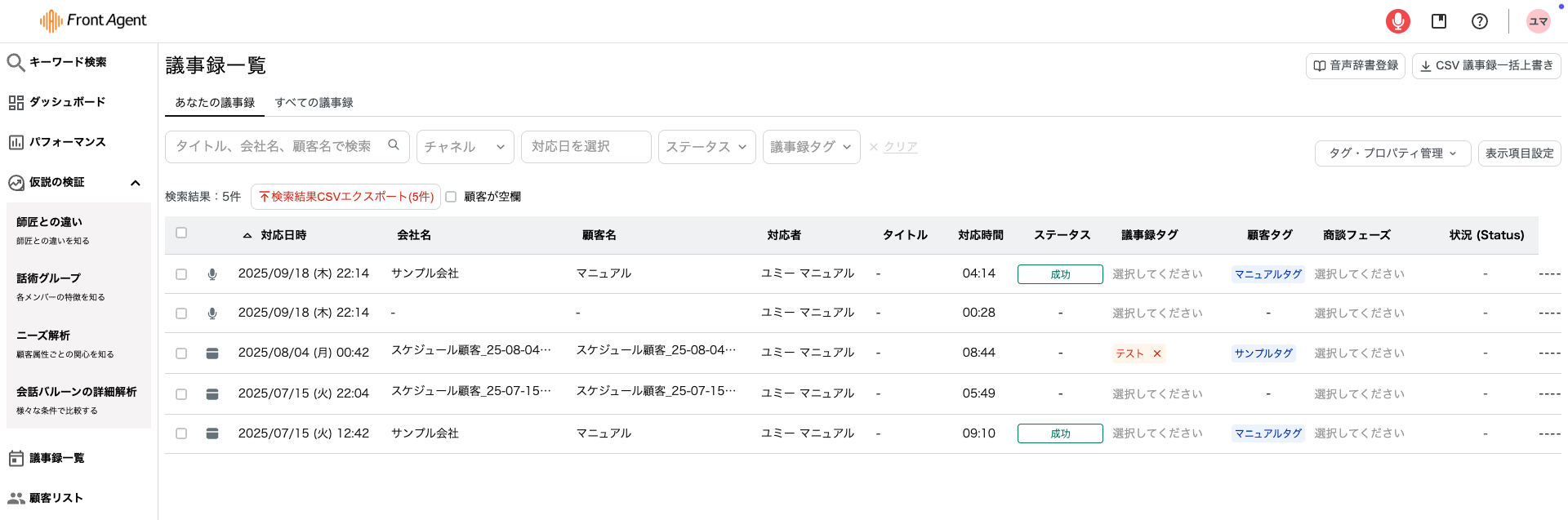Click the × on the テスト tag
The width and height of the screenshot is (1568, 520).
pos(1156,353)
